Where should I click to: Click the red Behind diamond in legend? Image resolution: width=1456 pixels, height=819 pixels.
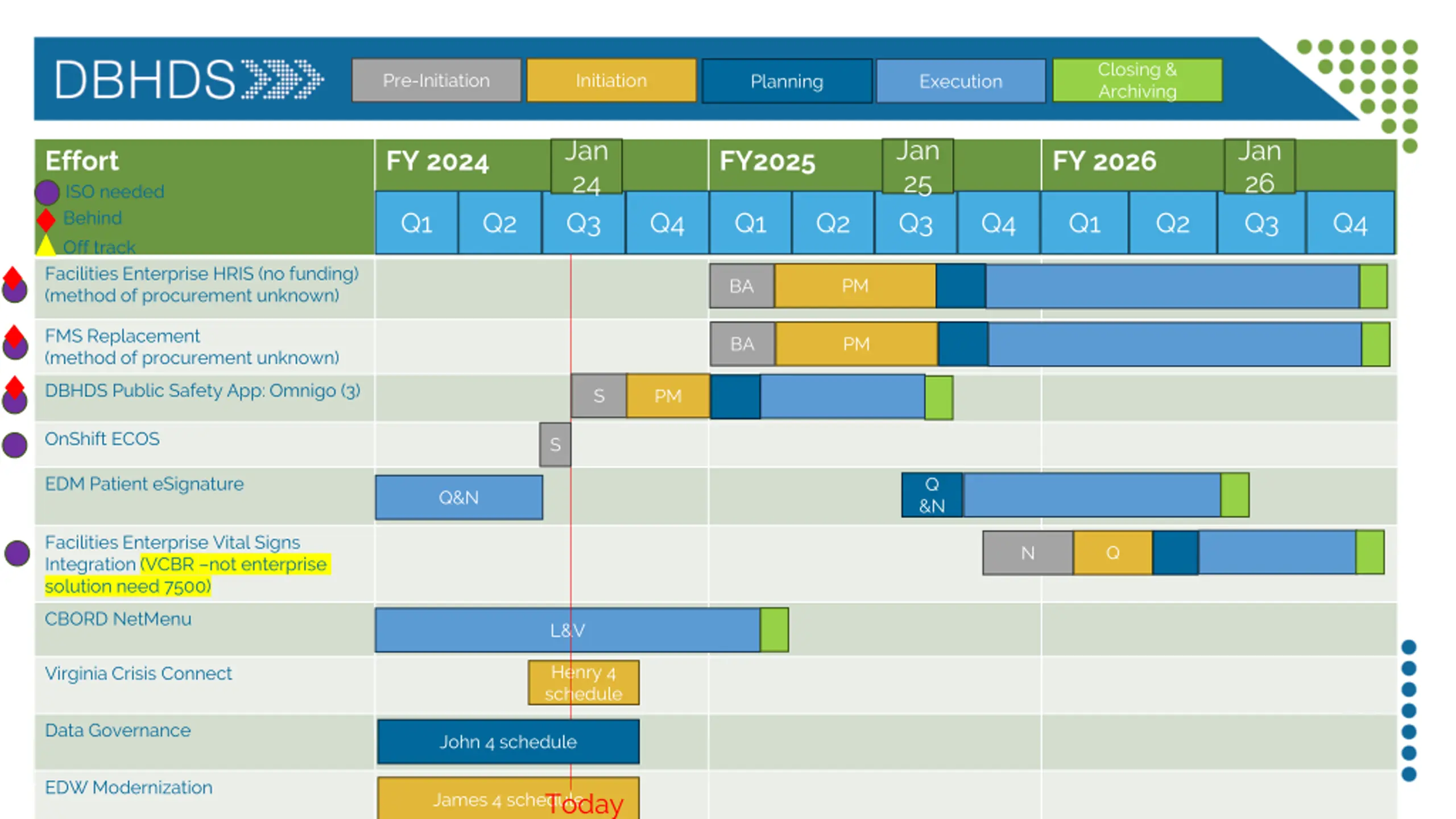(x=46, y=219)
